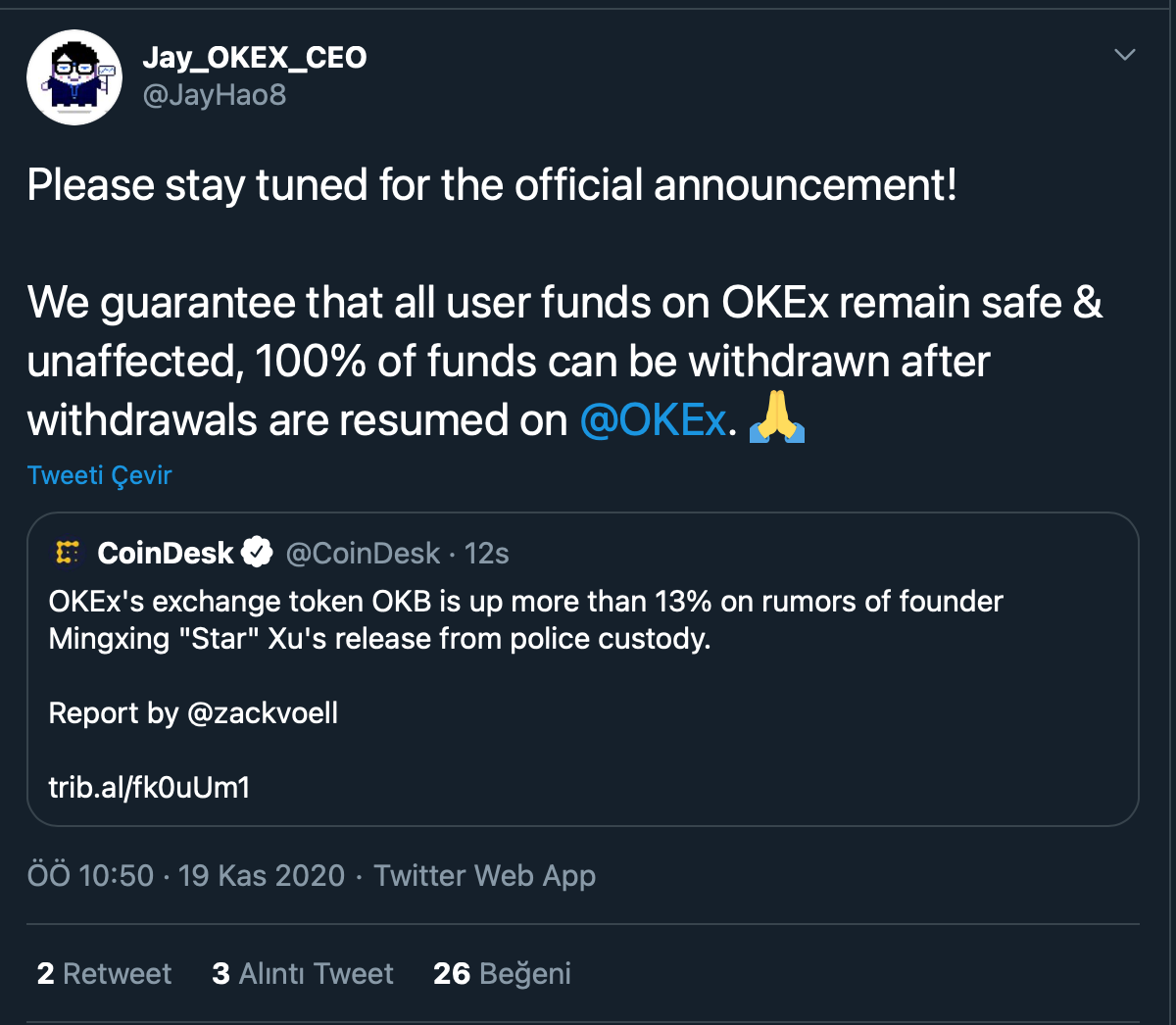Click the quoted tweet's 12s timestamp
This screenshot has height=1025, width=1176.
[487, 554]
